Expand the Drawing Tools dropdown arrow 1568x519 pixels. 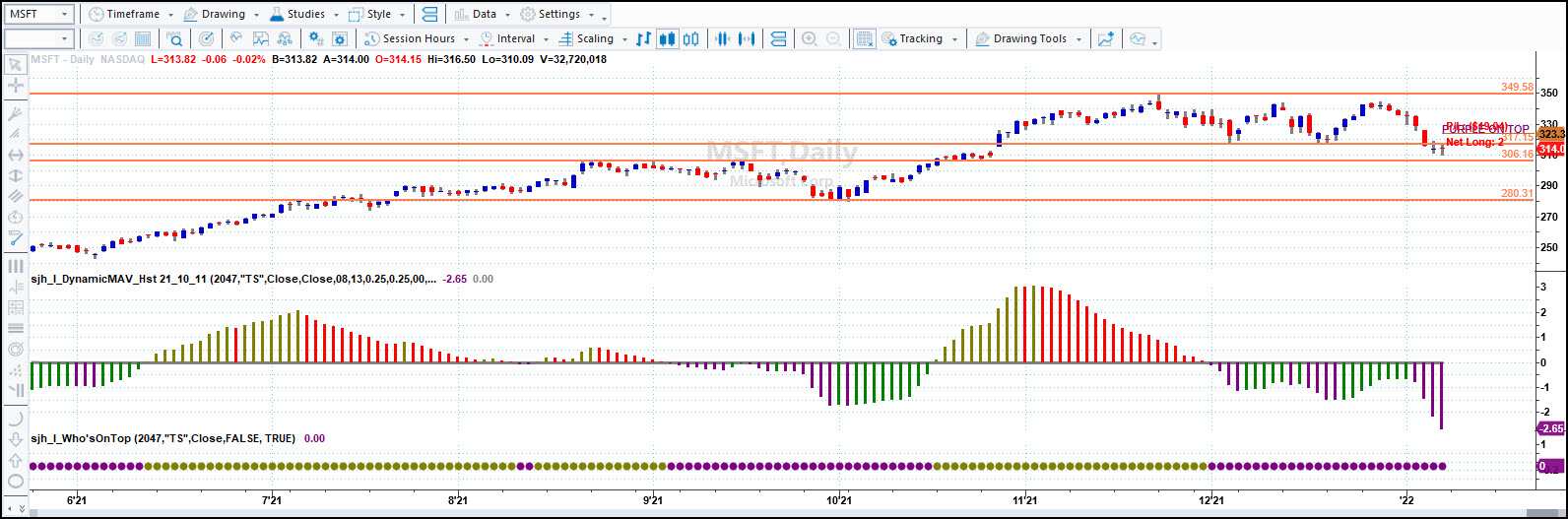click(1079, 39)
